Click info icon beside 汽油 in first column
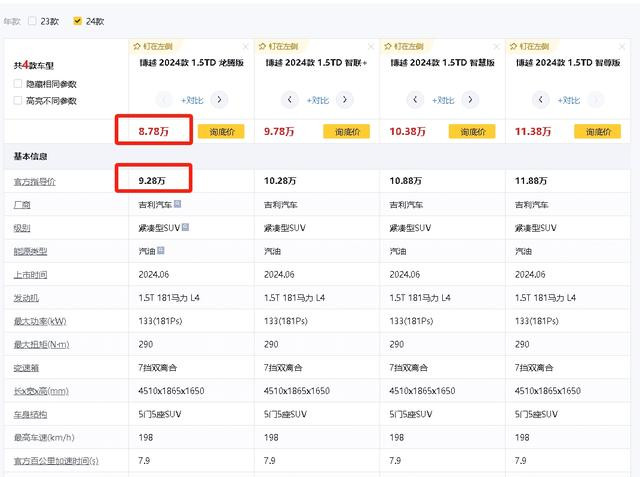 161,250
